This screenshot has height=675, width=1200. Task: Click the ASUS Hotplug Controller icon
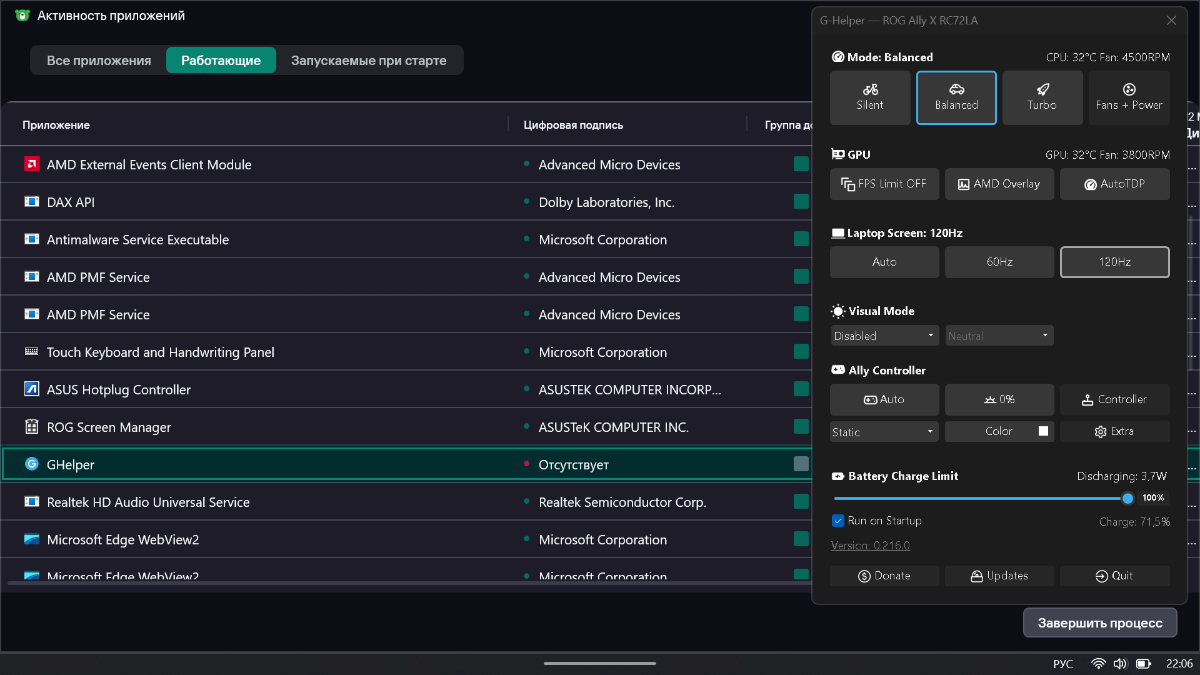click(x=31, y=390)
